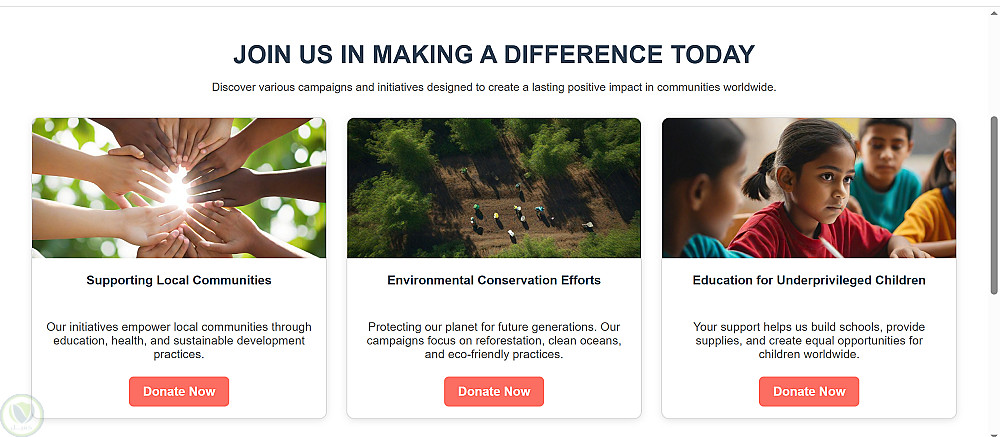Click the leaf watermark logo in the corner
This screenshot has height=437, width=1000.
[x=23, y=414]
